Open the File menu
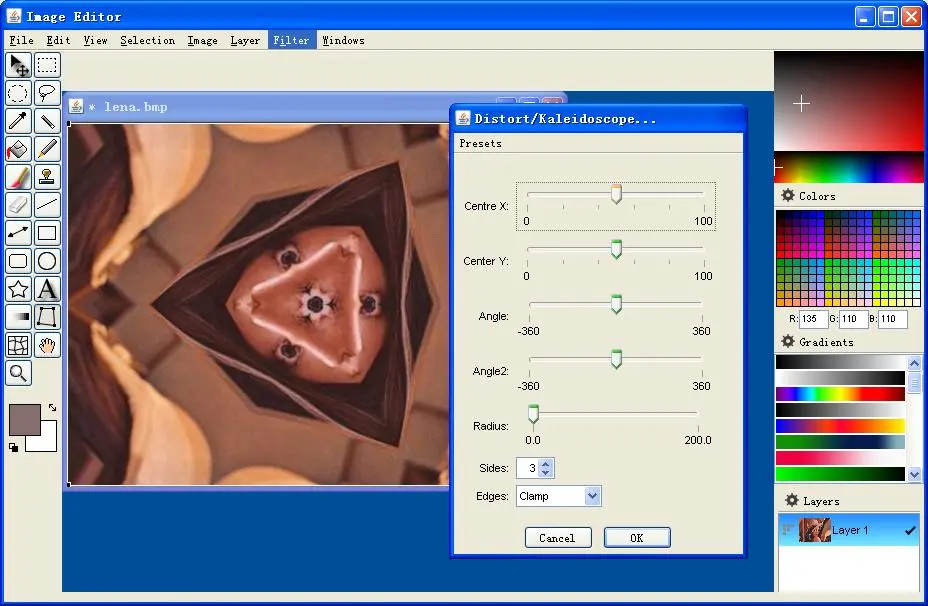This screenshot has height=606, width=928. point(21,40)
